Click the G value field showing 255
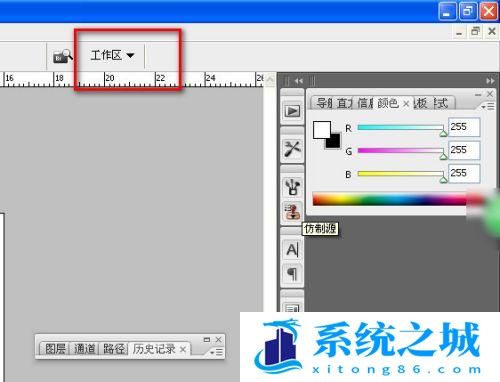The width and height of the screenshot is (500, 382). tap(464, 150)
